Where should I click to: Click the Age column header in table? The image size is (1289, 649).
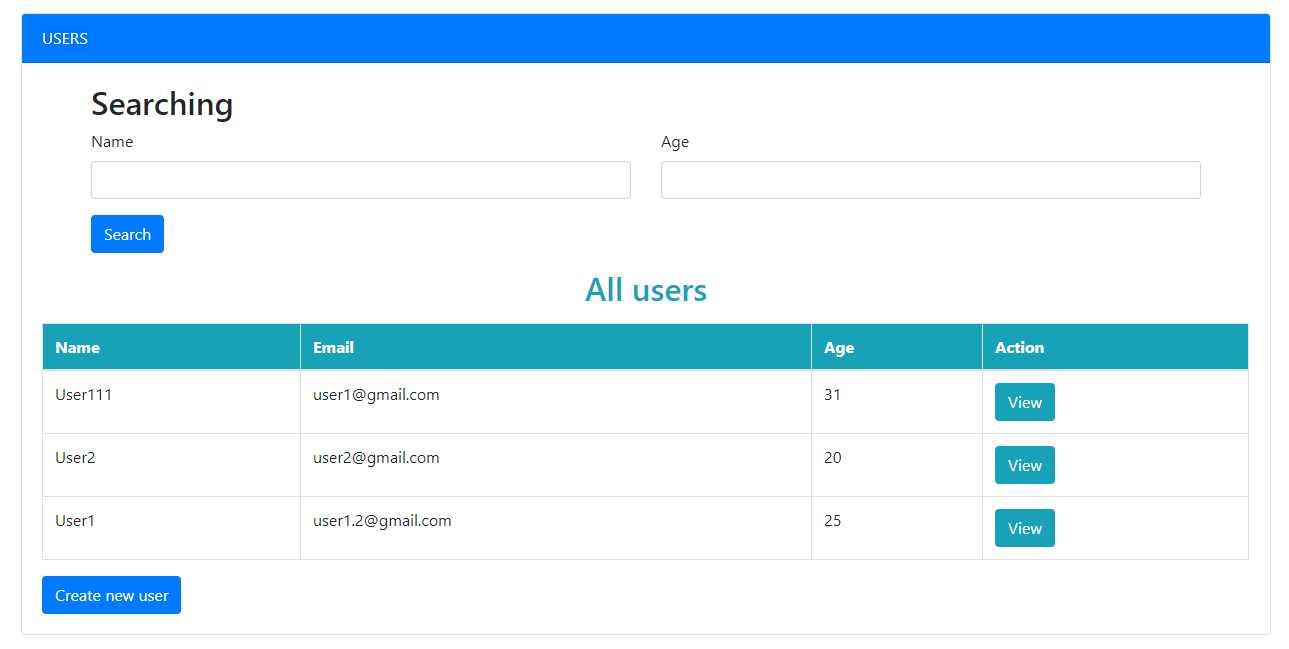[x=839, y=348]
